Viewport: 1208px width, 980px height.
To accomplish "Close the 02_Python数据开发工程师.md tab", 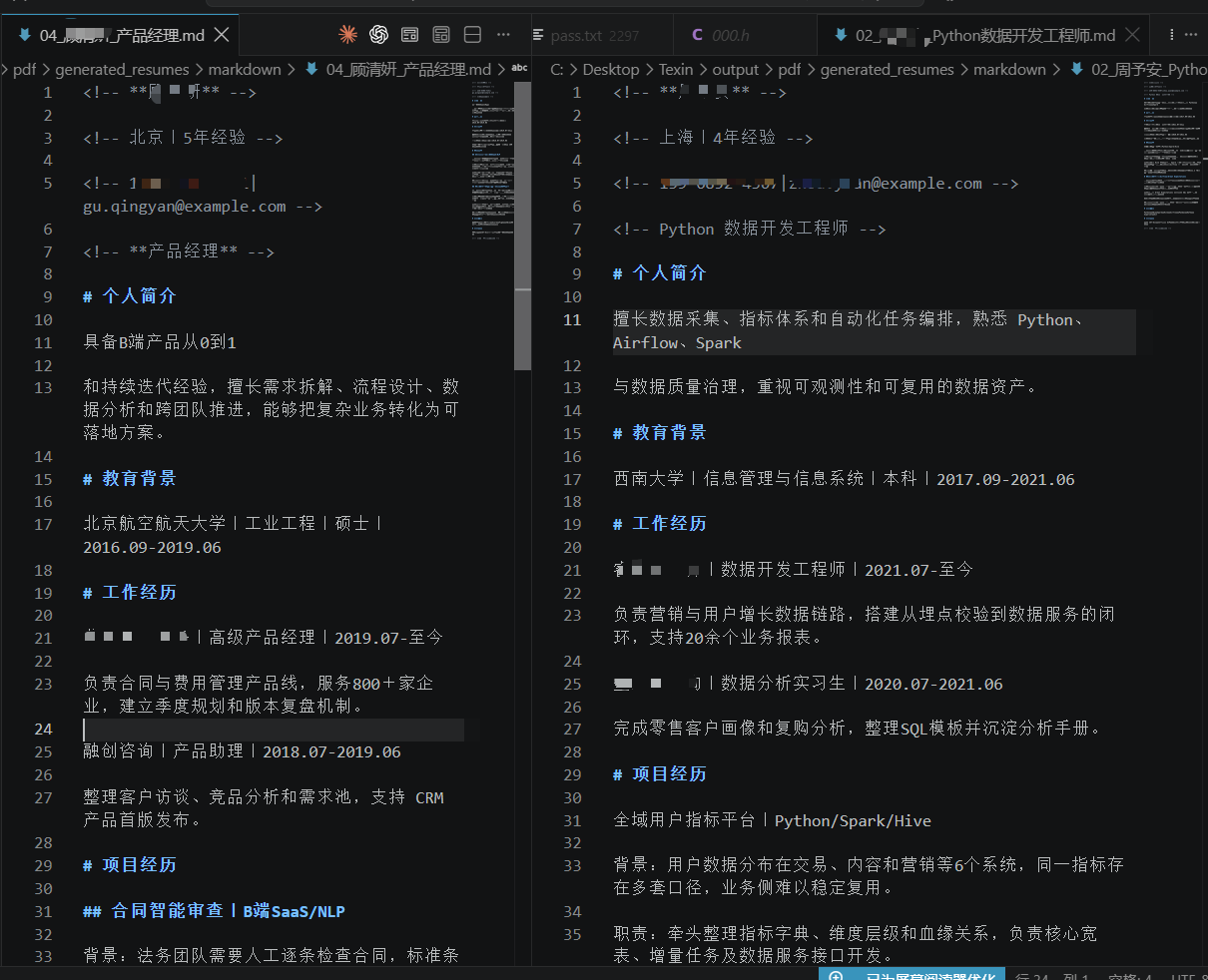I will [1132, 35].
